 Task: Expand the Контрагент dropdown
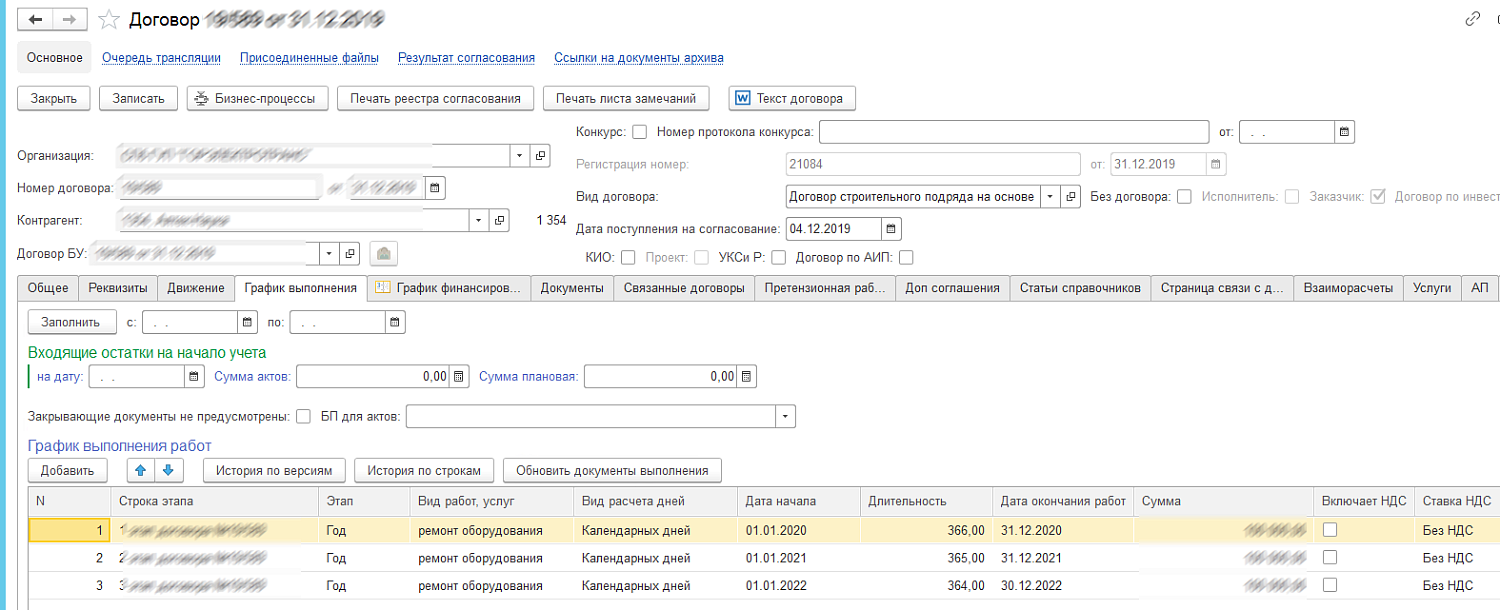[x=480, y=220]
